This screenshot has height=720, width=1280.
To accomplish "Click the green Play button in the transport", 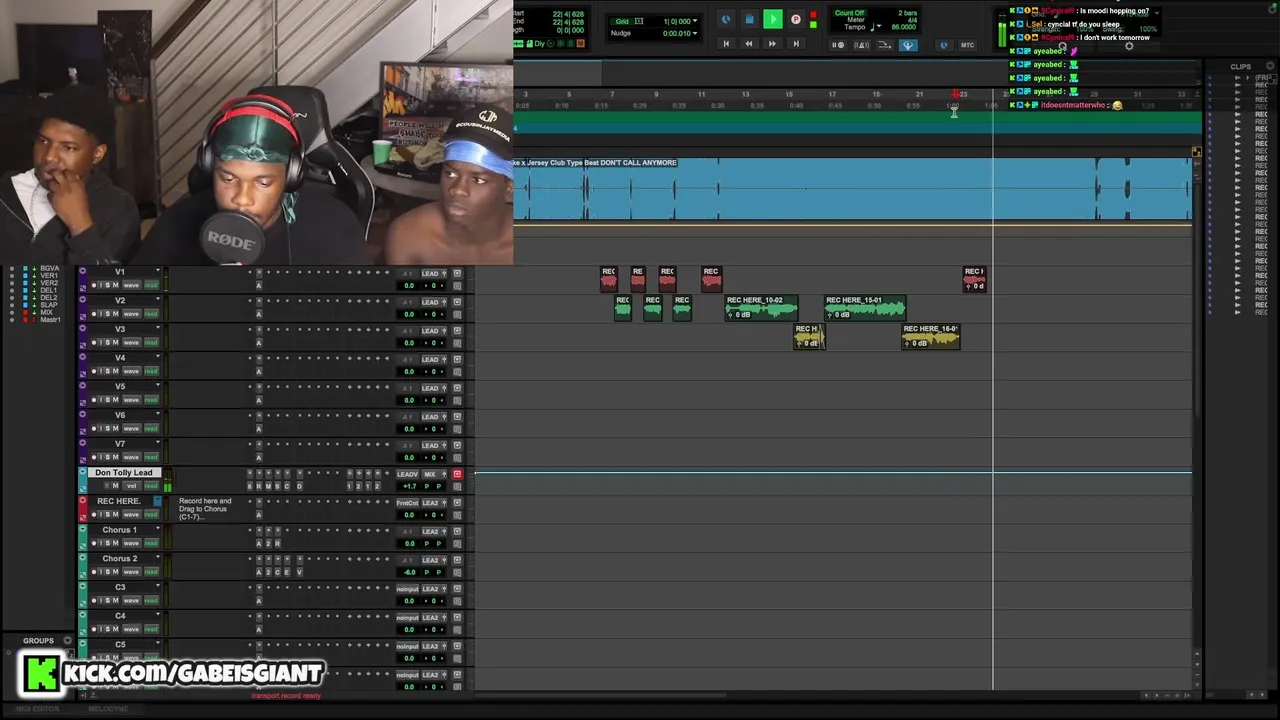I will coord(773,19).
